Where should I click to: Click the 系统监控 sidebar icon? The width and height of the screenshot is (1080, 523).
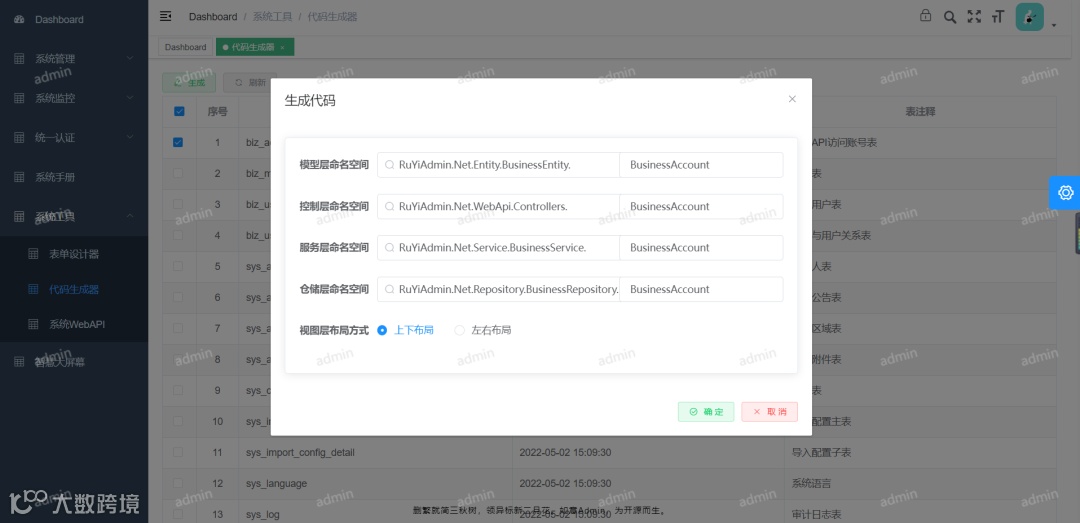[x=19, y=98]
